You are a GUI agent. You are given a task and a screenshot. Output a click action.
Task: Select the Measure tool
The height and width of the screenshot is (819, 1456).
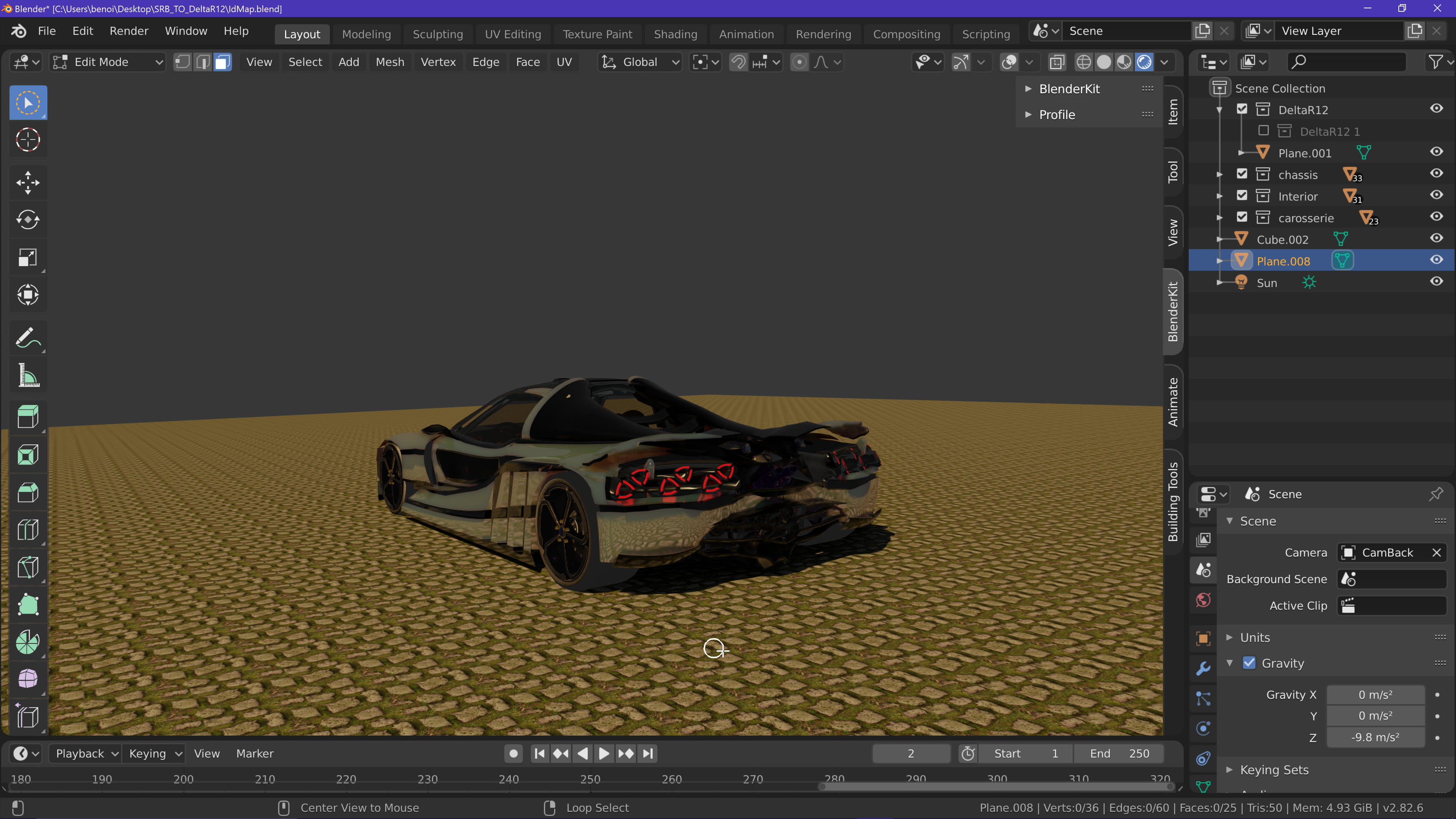28,375
